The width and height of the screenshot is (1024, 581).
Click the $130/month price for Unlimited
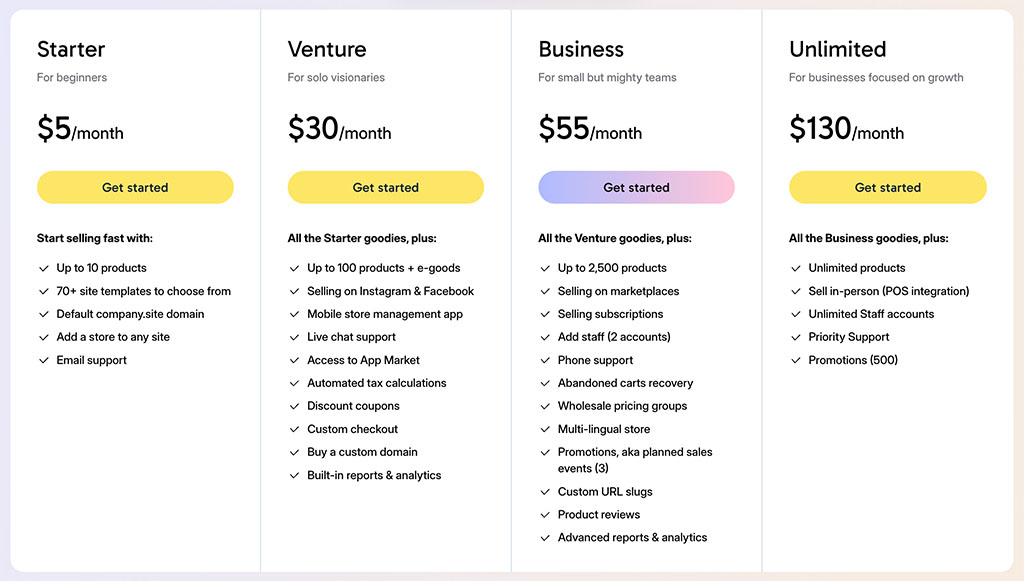point(847,130)
